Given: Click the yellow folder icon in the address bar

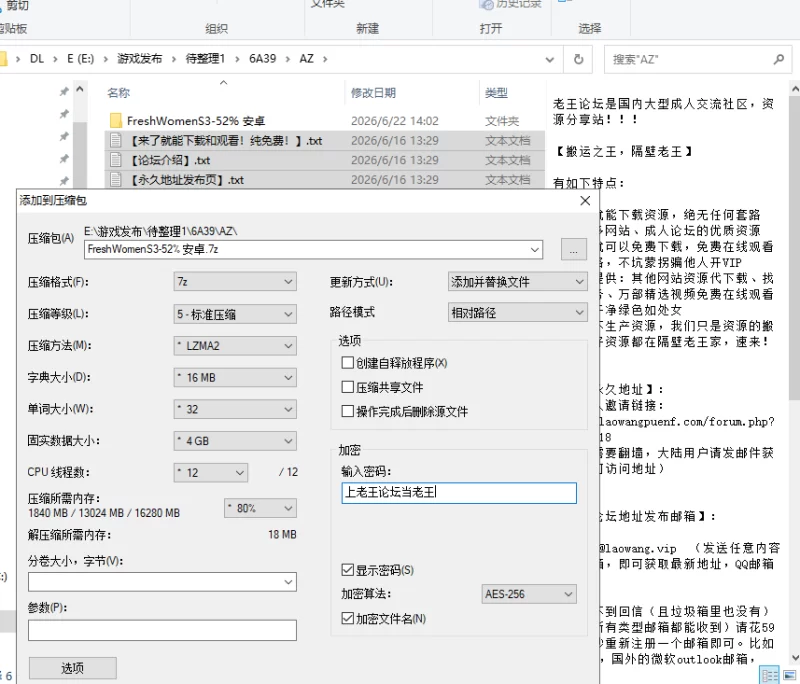Looking at the screenshot, I should pyautogui.click(x=3, y=59).
